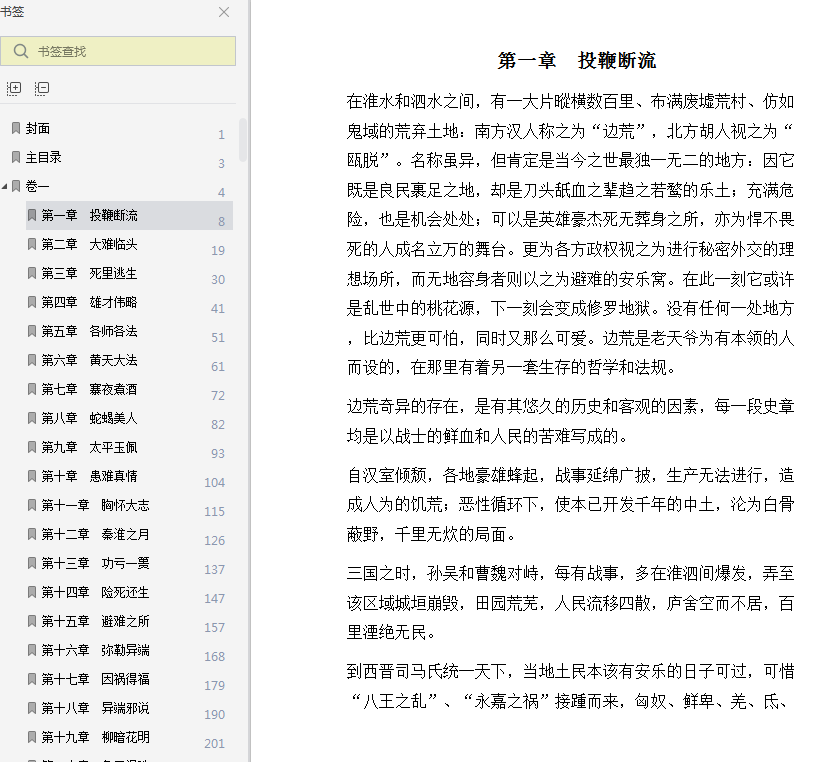This screenshot has width=840, height=762.
Task: Click the bookmark icon beside 第十三章
Action: 32,563
